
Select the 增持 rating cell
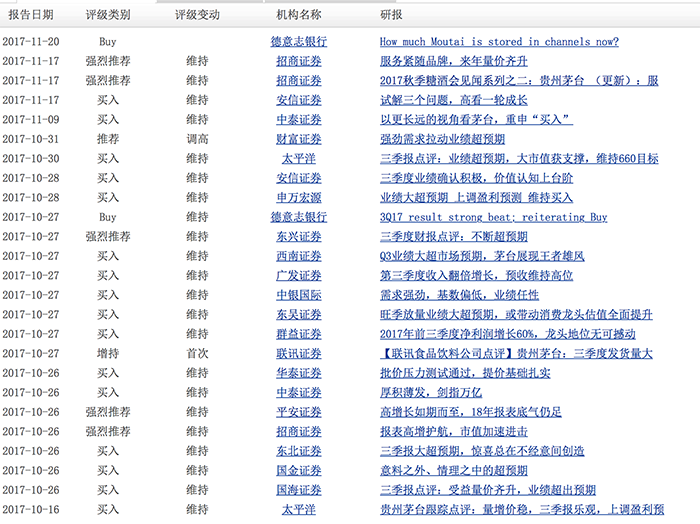(x=108, y=353)
